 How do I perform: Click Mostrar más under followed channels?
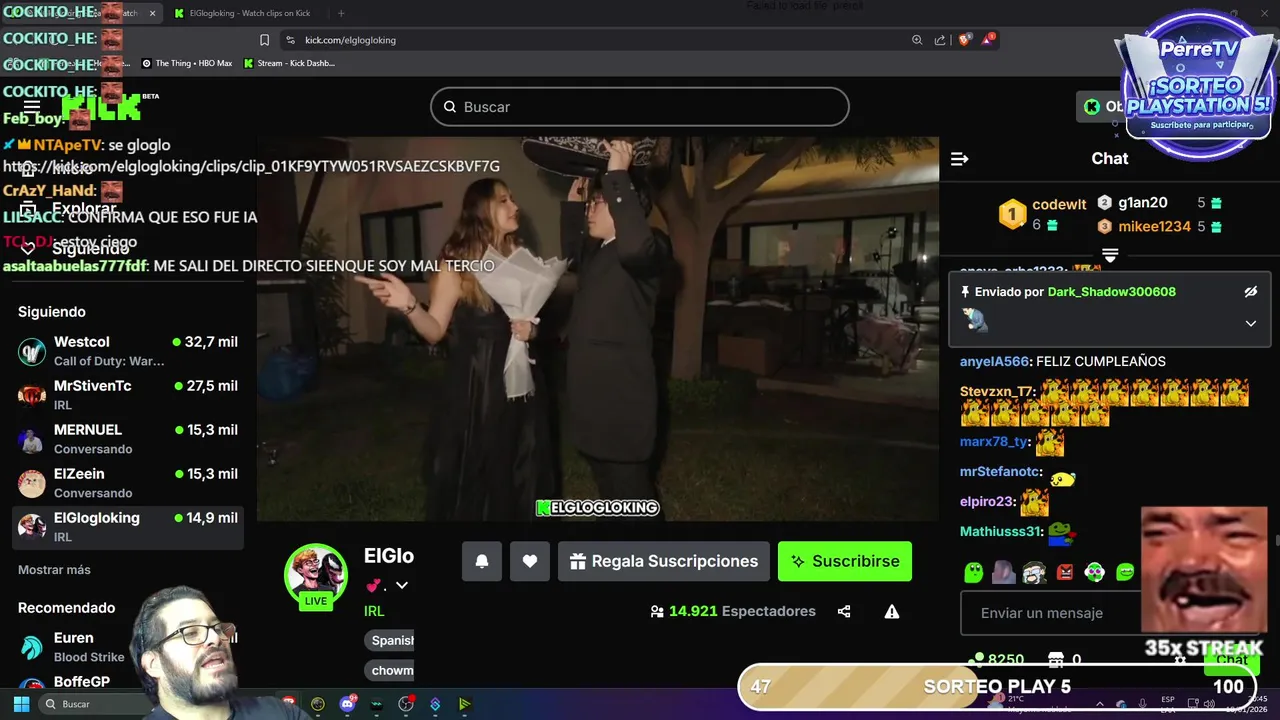click(54, 570)
